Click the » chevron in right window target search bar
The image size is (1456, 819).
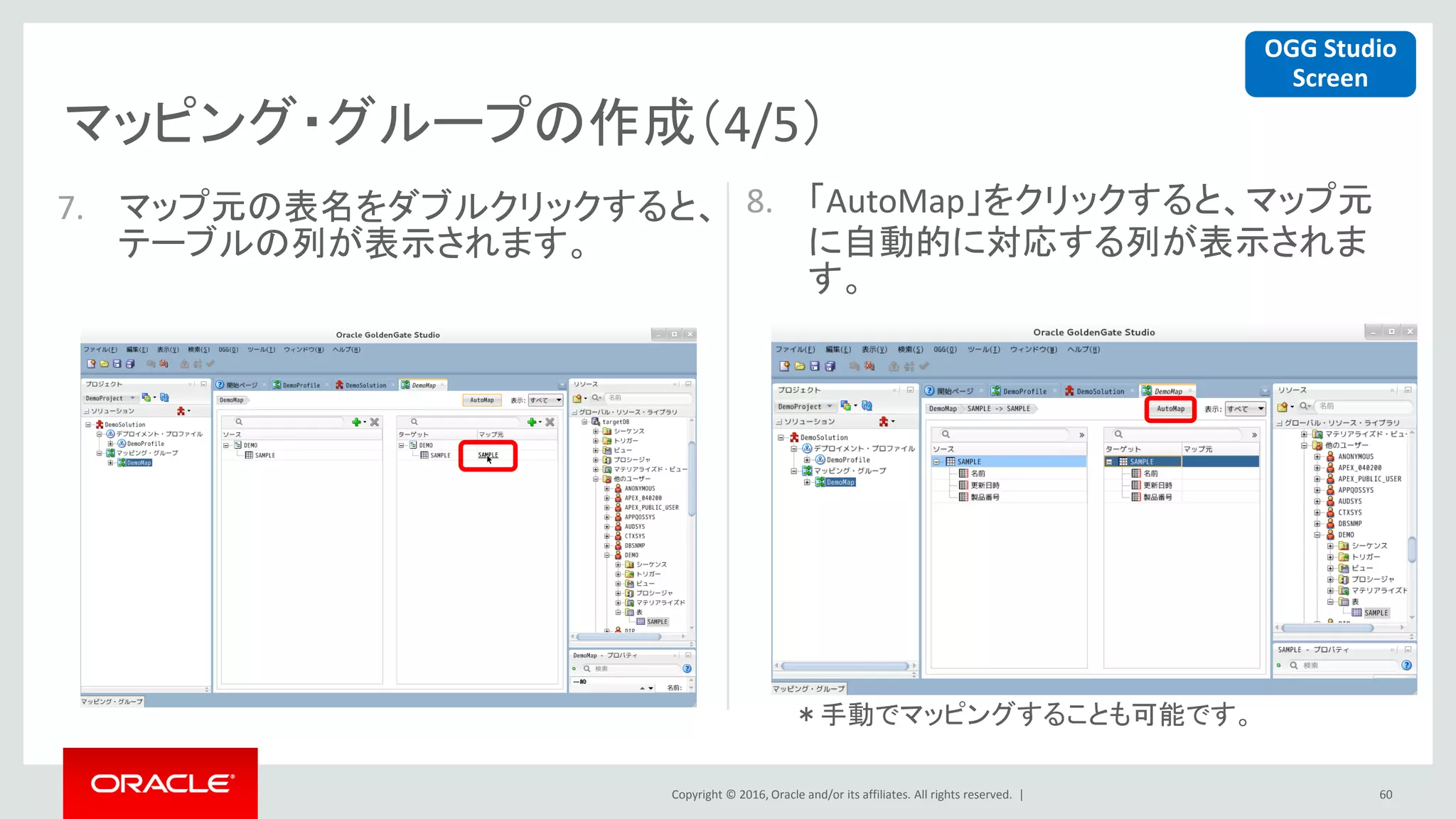(1254, 434)
